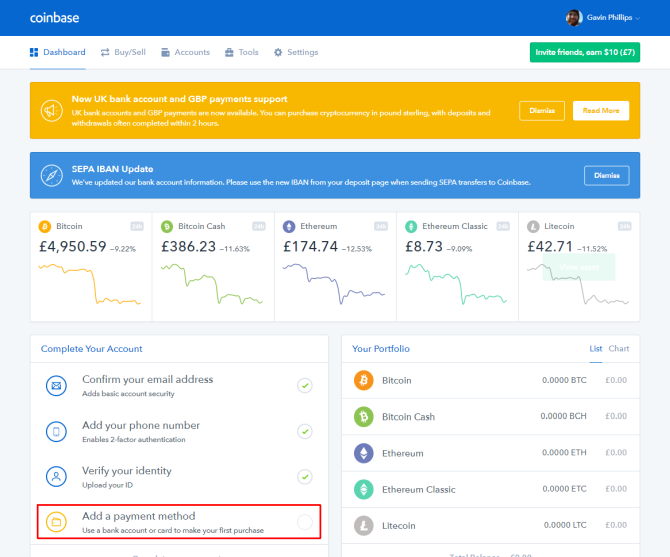Click the compass icon in SEPA banner

click(52, 176)
